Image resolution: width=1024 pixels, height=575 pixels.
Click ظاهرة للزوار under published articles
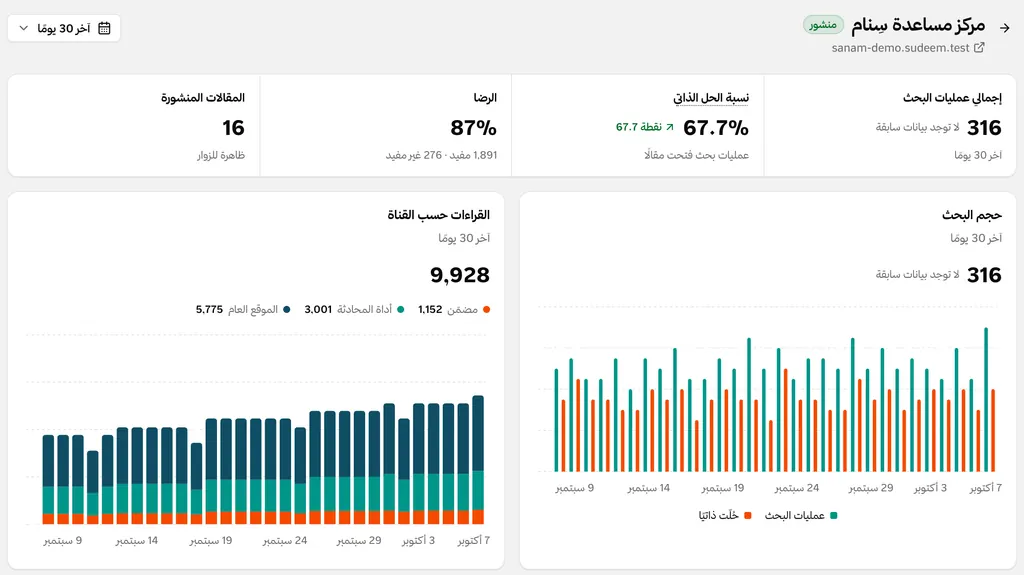[x=221, y=155]
